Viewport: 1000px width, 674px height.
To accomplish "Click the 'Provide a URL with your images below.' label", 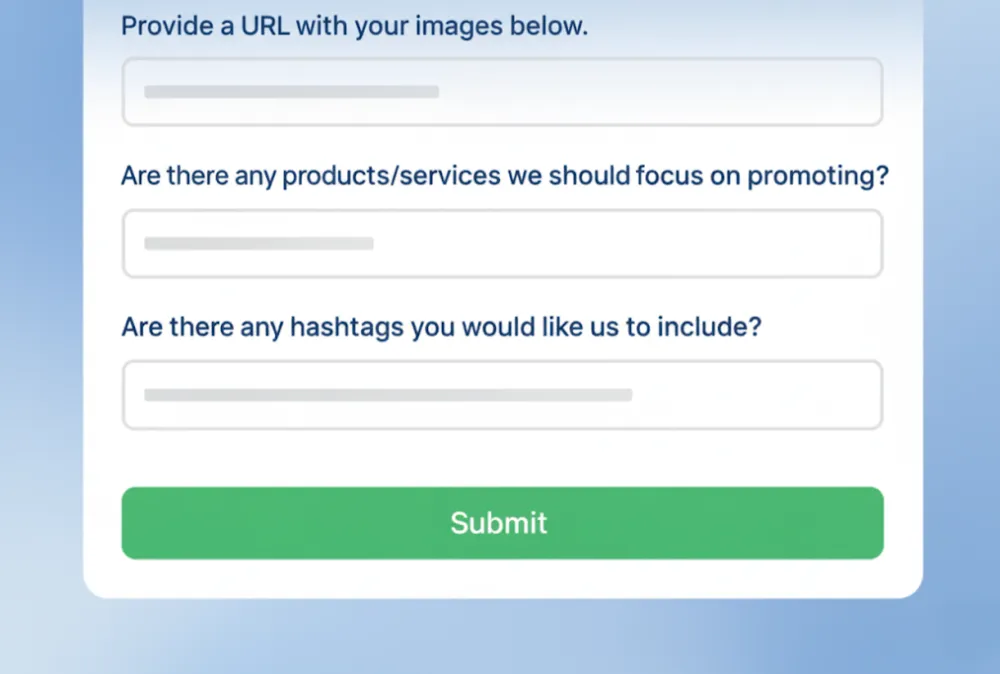I will [x=355, y=26].
